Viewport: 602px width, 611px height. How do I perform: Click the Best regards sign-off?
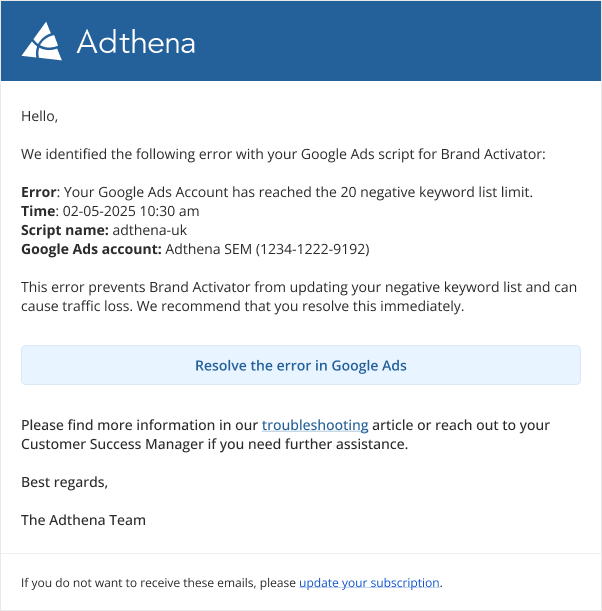coord(64,482)
